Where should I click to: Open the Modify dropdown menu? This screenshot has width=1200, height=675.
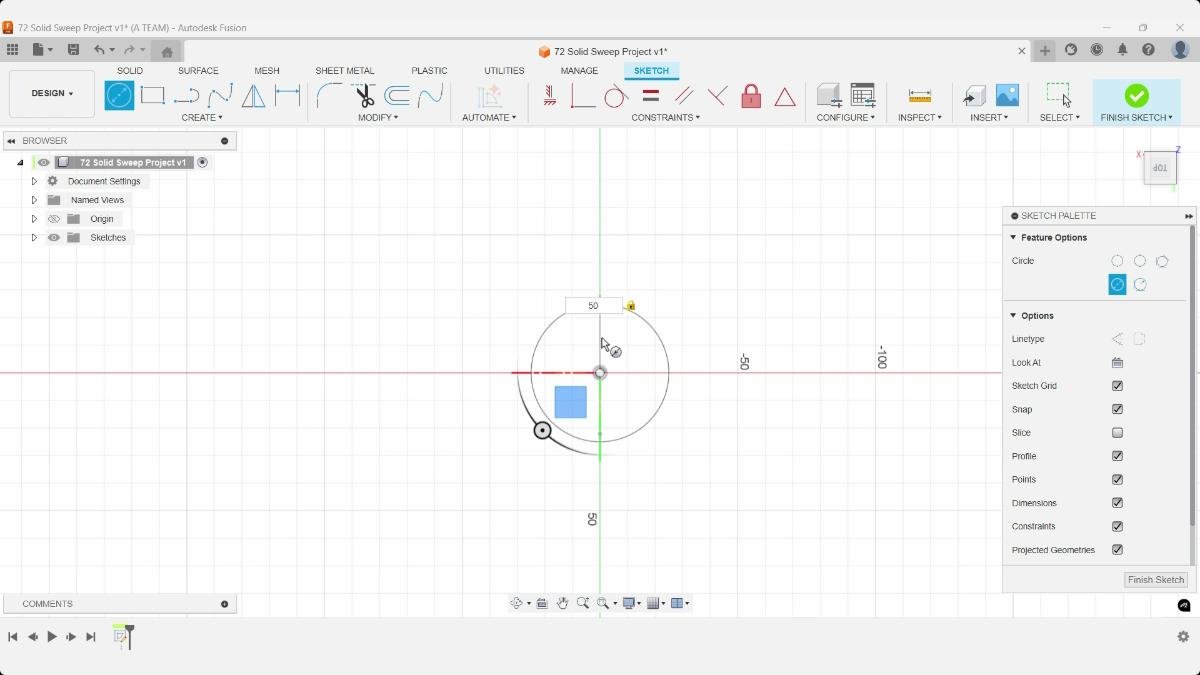tap(378, 118)
